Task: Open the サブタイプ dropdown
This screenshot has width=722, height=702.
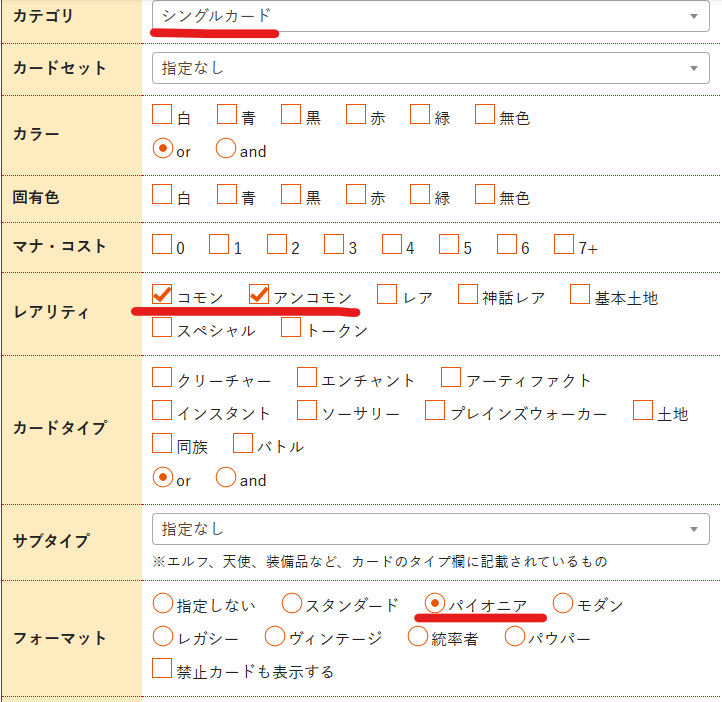Action: click(x=430, y=529)
